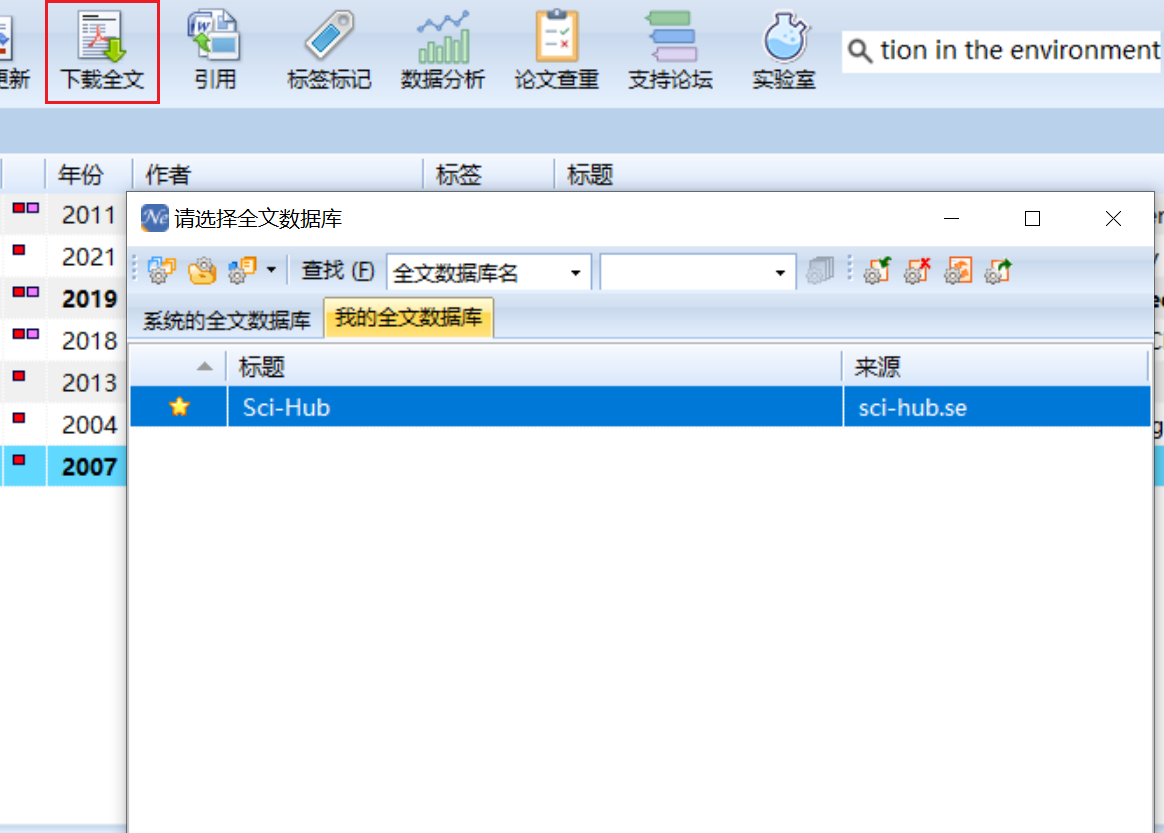Open the 引用 cite tool
The image size is (1164, 833).
pyautogui.click(x=215, y=50)
